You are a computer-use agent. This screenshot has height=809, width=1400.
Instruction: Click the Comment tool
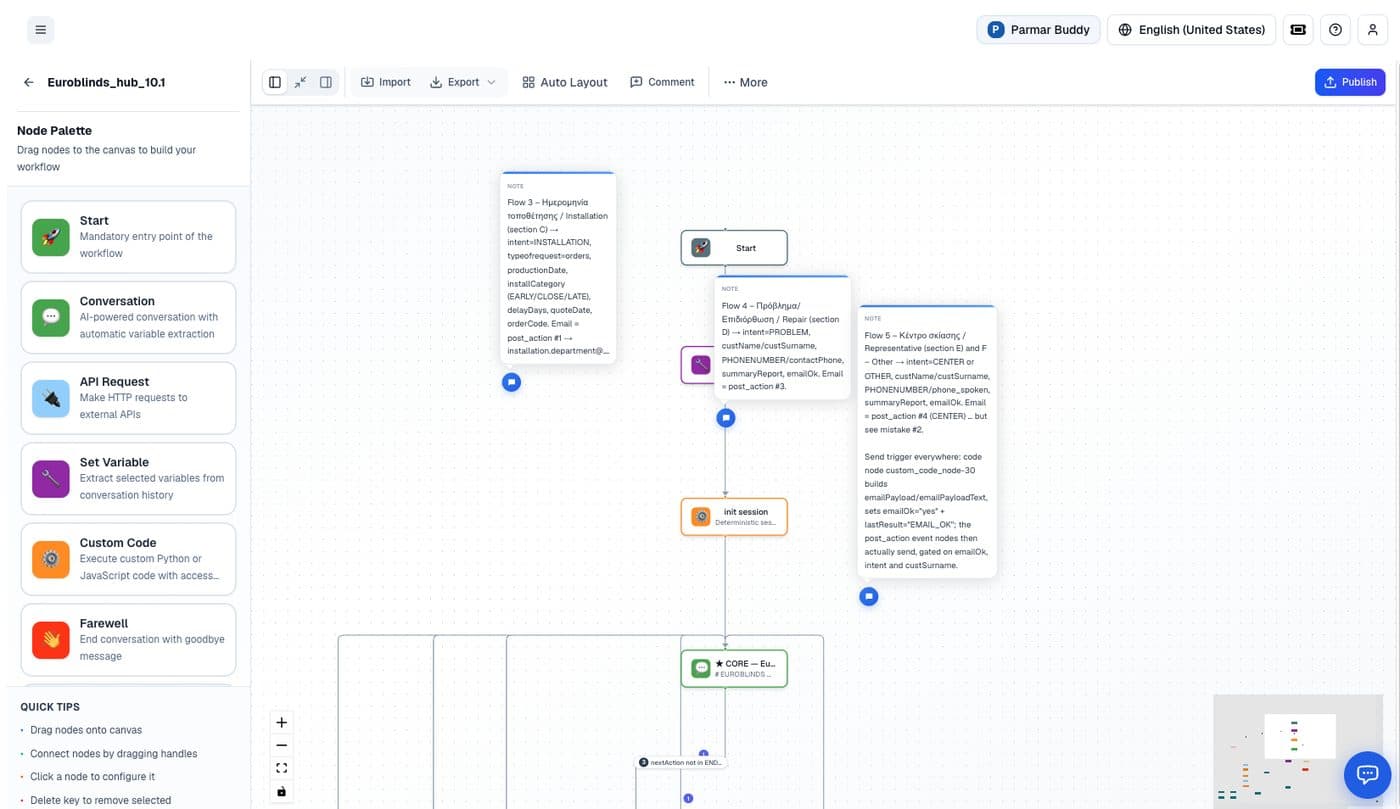662,82
